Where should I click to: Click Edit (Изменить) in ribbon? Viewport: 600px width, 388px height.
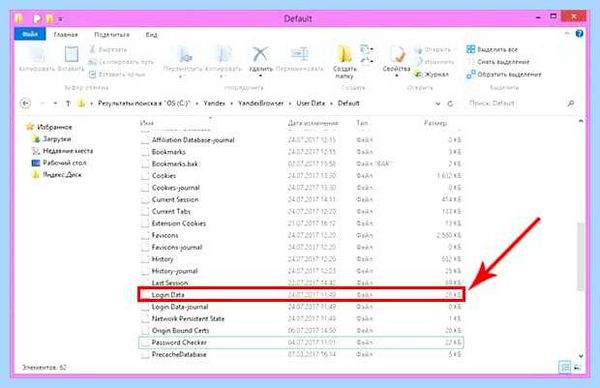click(434, 62)
